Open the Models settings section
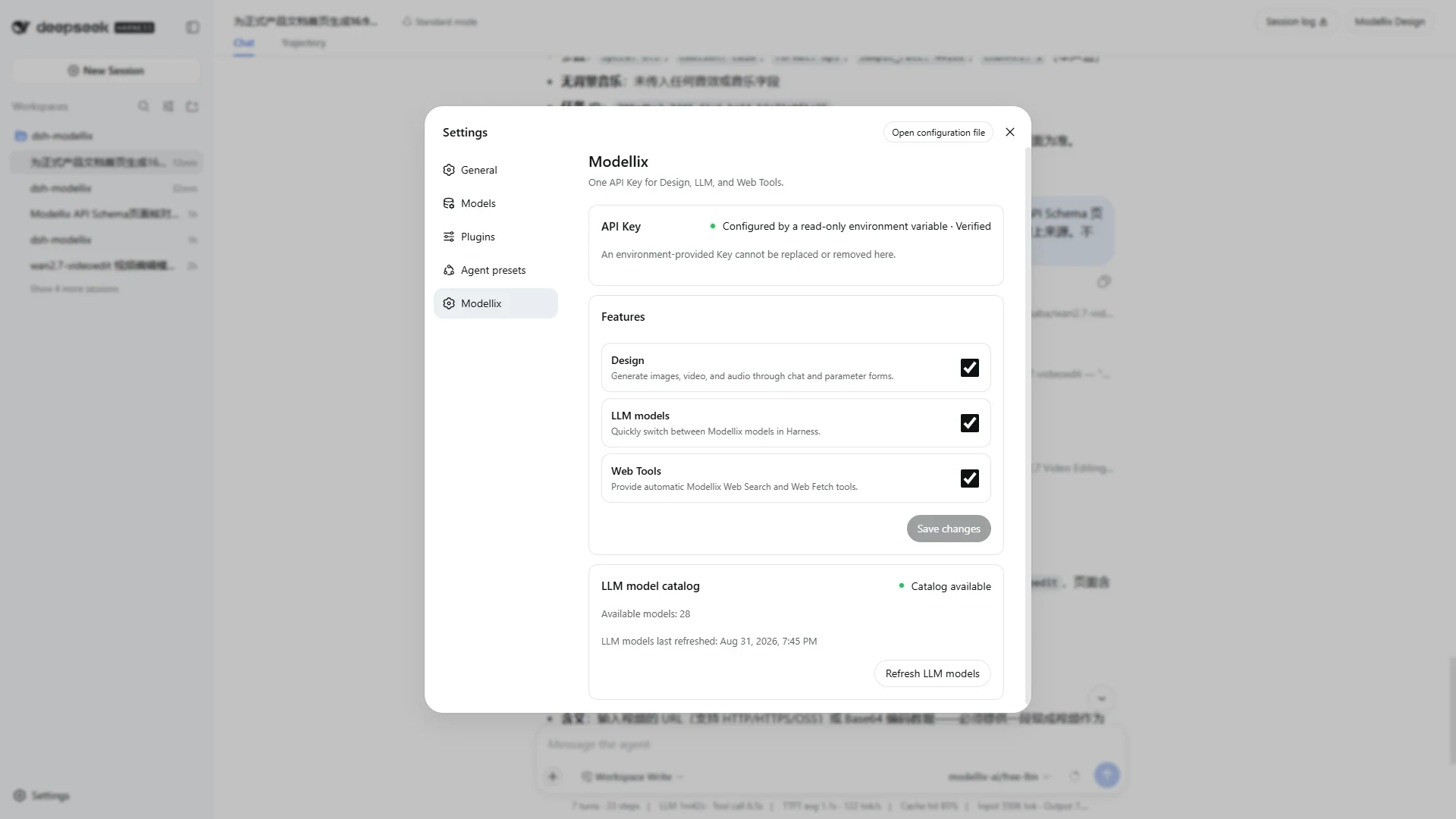Image resolution: width=1456 pixels, height=819 pixels. [495, 203]
